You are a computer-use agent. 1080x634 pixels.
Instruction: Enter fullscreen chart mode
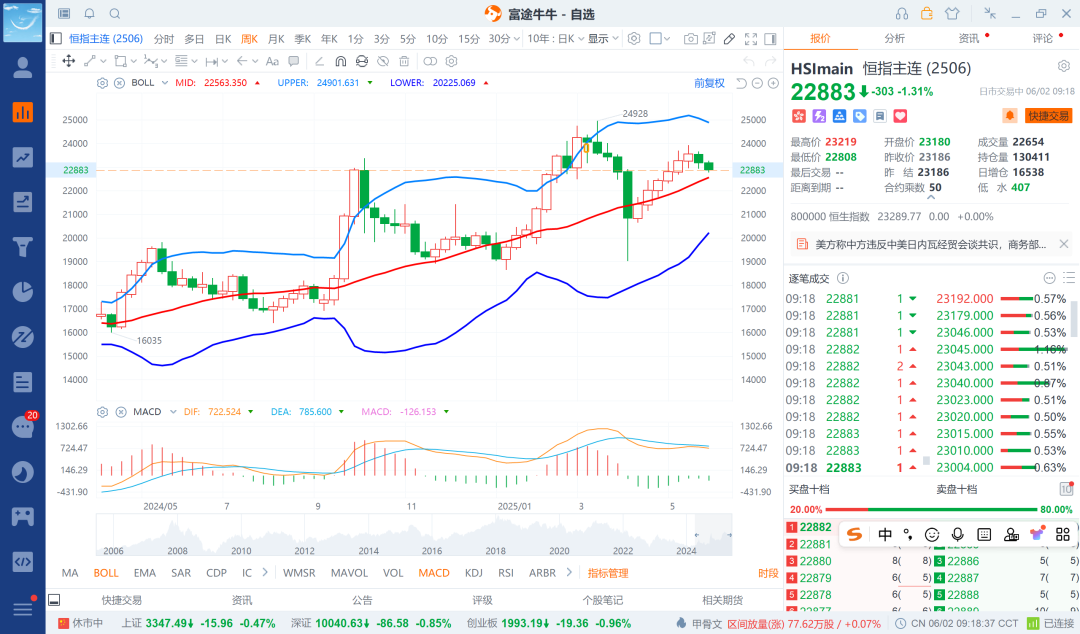coord(751,39)
